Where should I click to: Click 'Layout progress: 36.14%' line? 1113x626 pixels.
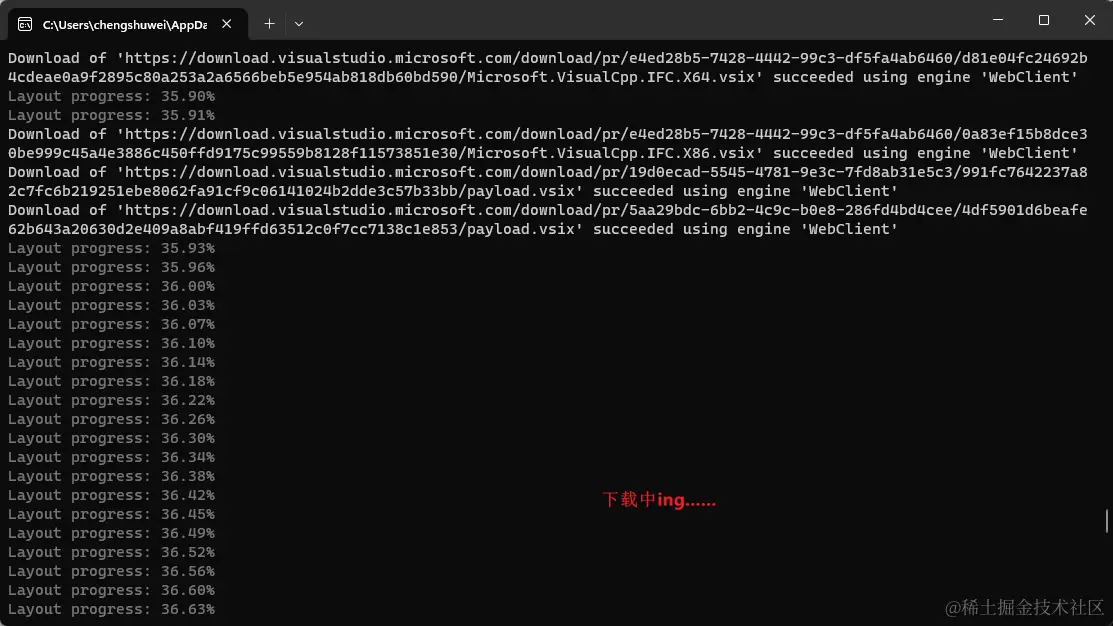111,362
